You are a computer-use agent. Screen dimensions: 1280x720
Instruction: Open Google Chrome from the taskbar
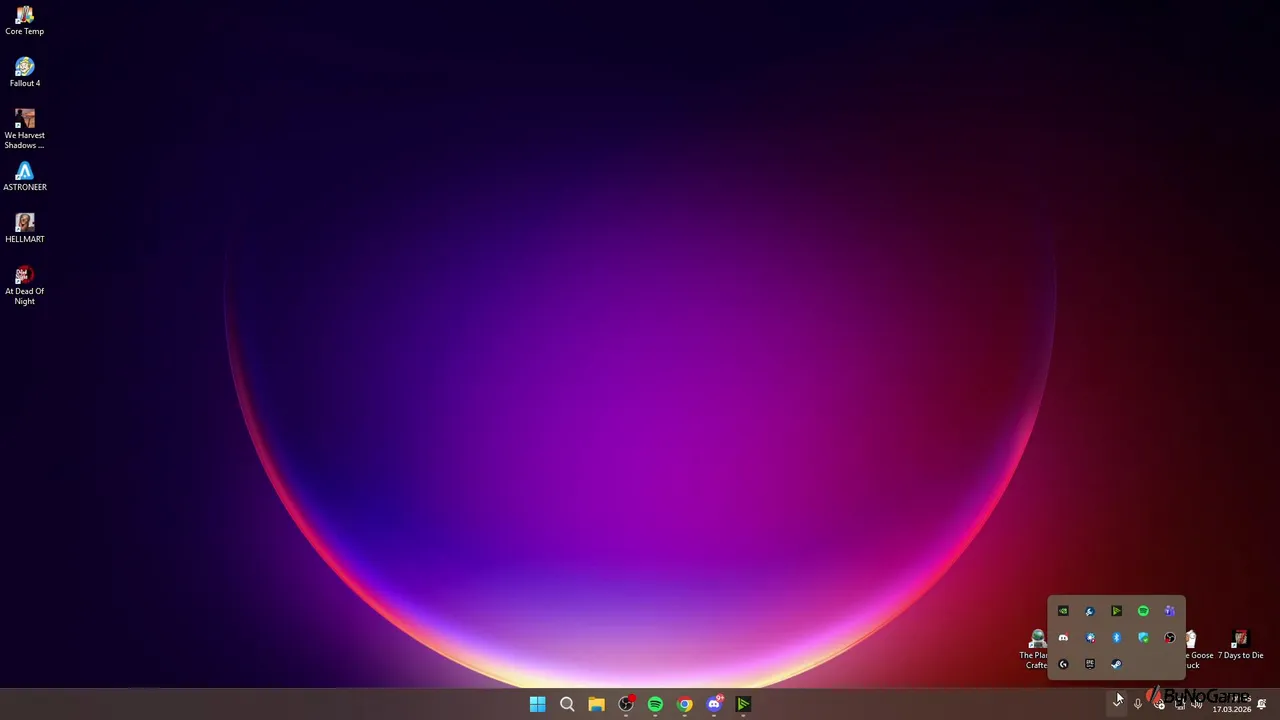click(684, 704)
